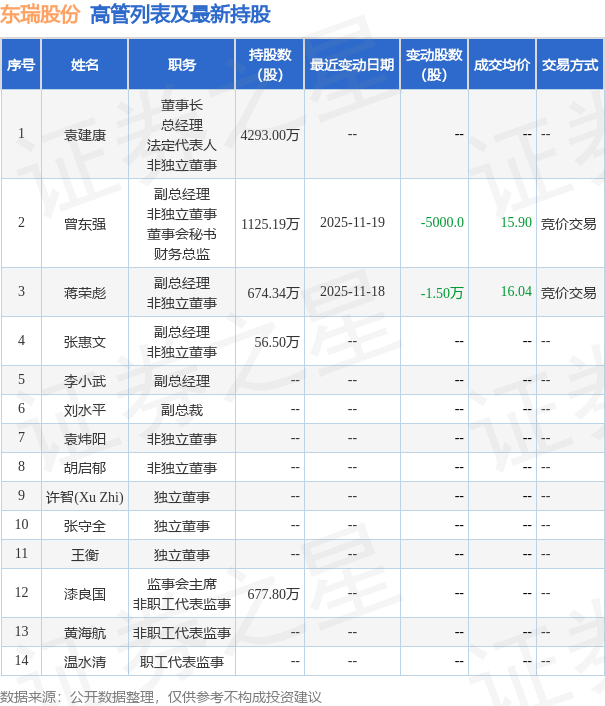This screenshot has height=706, width=605.
Task: Click the name 袁炜阳
Action: click(85, 439)
